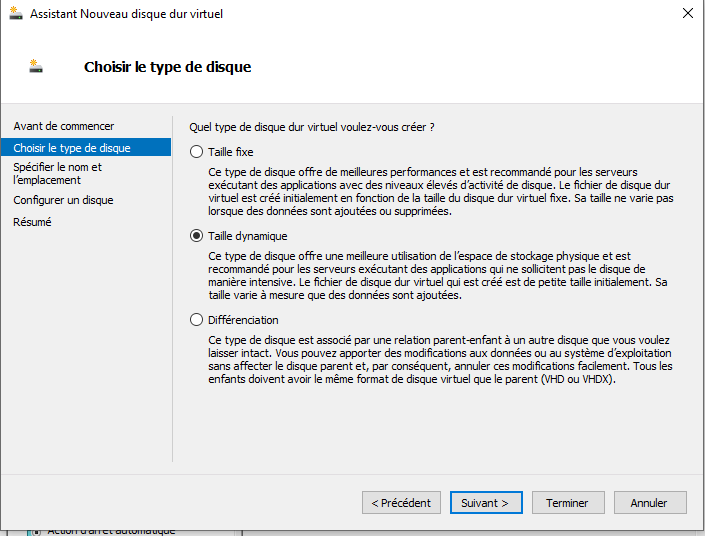Click the Action d'arrêt automatique item behind dialog
The height and width of the screenshot is (536, 705).
[x=111, y=532]
